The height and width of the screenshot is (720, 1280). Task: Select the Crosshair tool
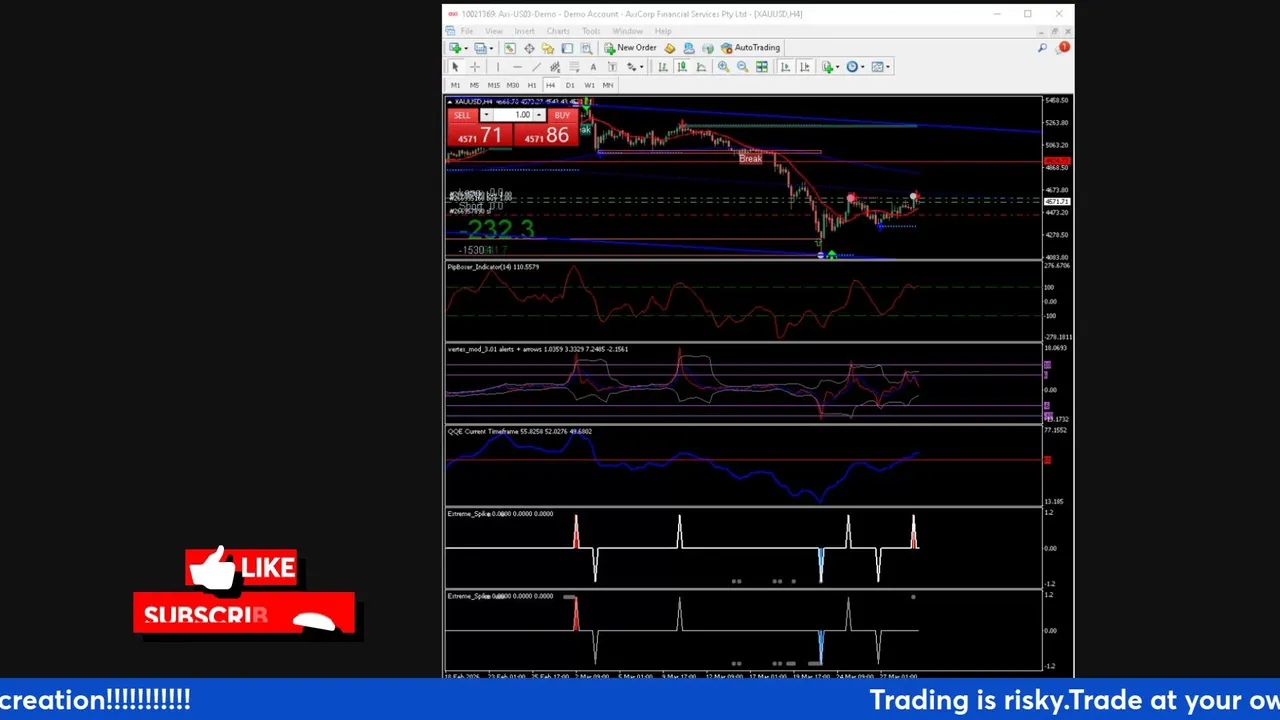(475, 67)
